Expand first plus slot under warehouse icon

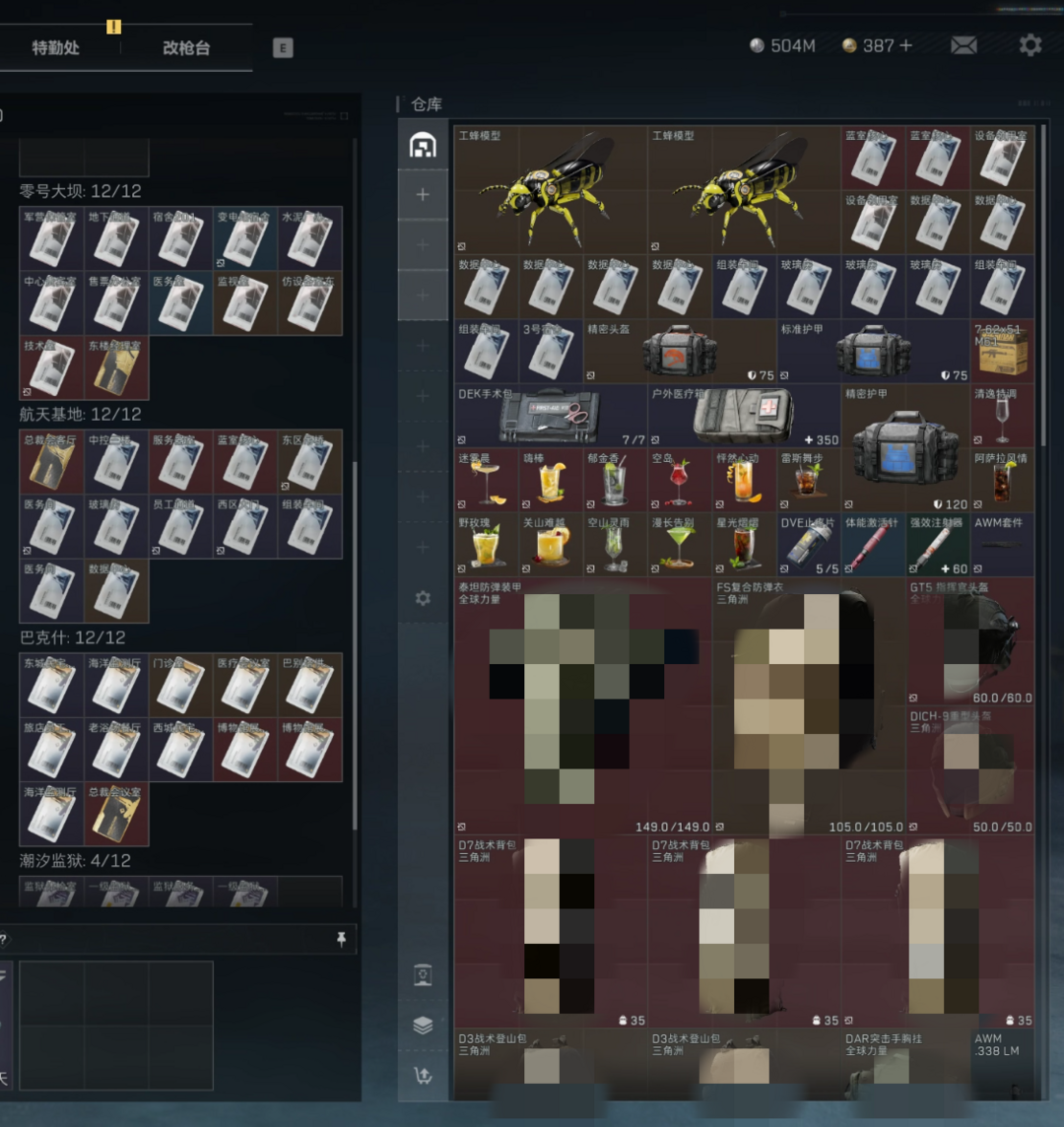423,195
